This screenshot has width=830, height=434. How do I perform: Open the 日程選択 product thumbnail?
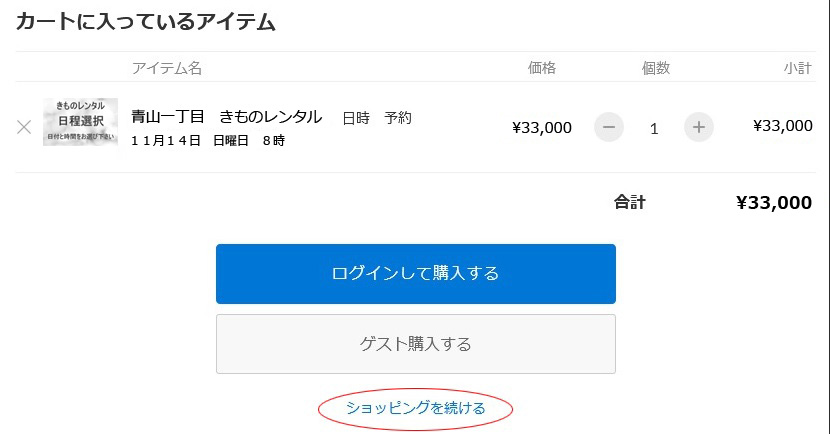click(x=80, y=122)
